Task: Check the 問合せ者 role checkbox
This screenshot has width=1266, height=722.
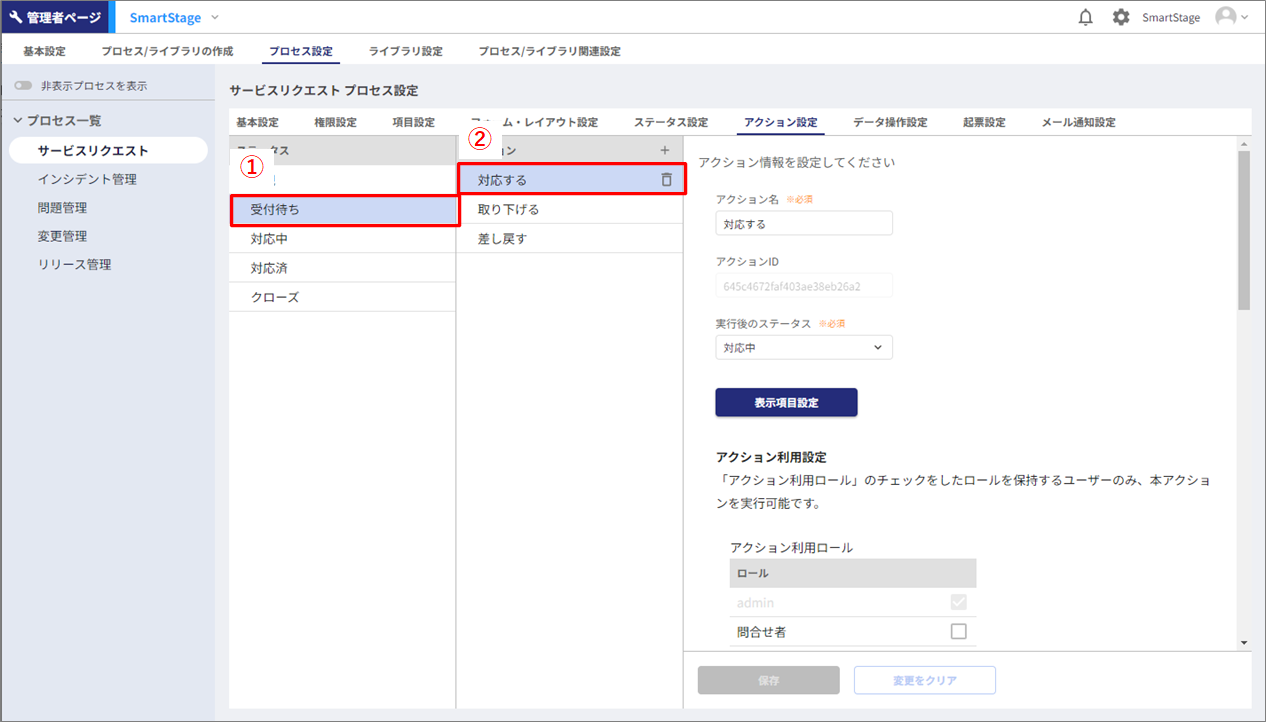Action: click(958, 631)
